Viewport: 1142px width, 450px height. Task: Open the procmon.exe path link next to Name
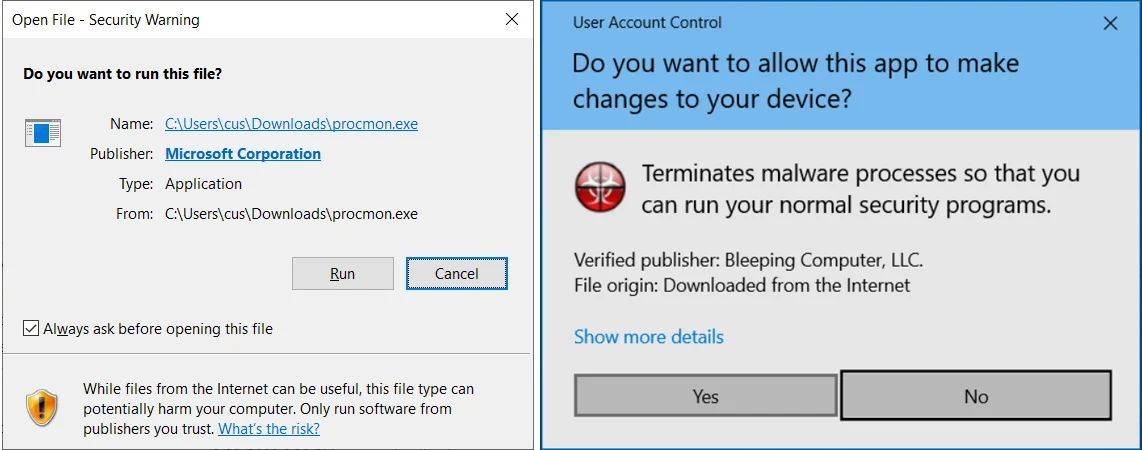291,124
